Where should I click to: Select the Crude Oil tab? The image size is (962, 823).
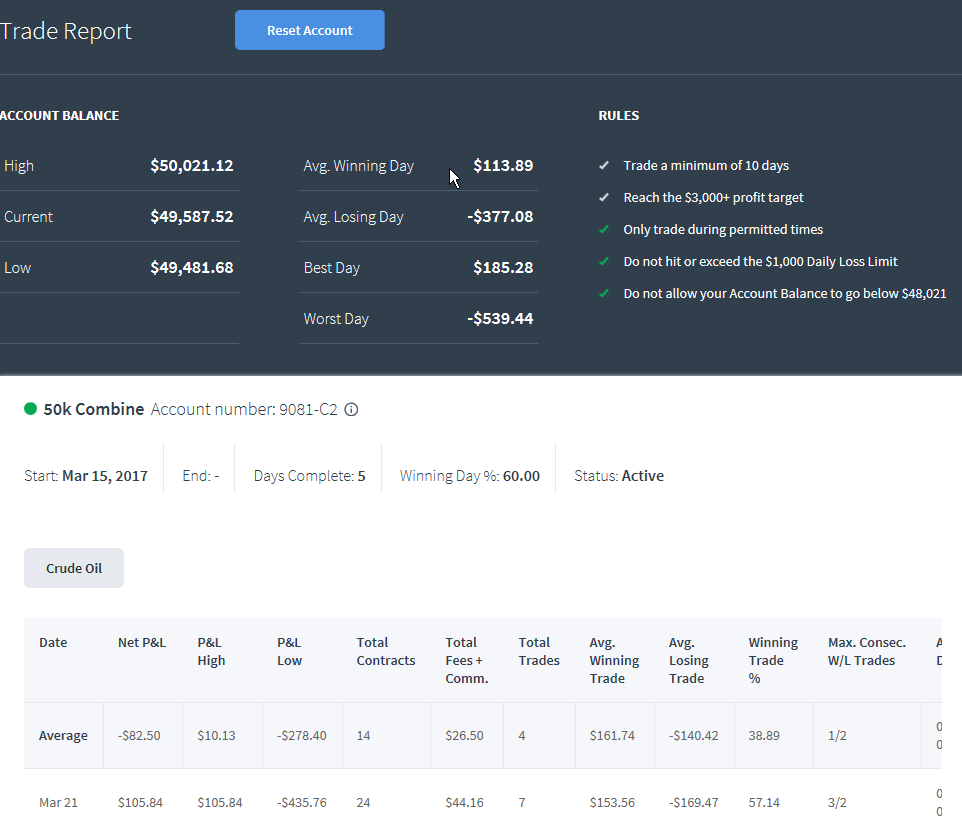click(x=74, y=568)
